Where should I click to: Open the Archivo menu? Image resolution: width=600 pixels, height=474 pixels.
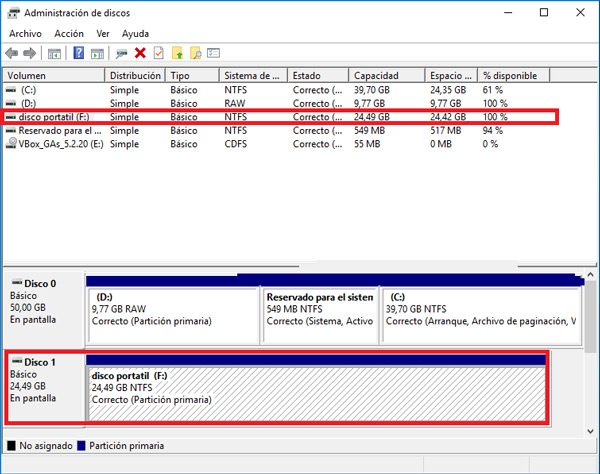click(25, 34)
